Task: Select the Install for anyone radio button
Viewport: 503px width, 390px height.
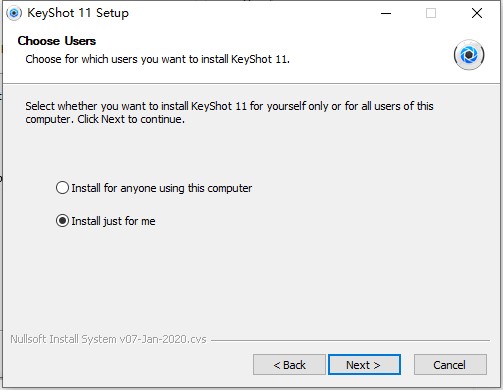Action: [x=62, y=188]
